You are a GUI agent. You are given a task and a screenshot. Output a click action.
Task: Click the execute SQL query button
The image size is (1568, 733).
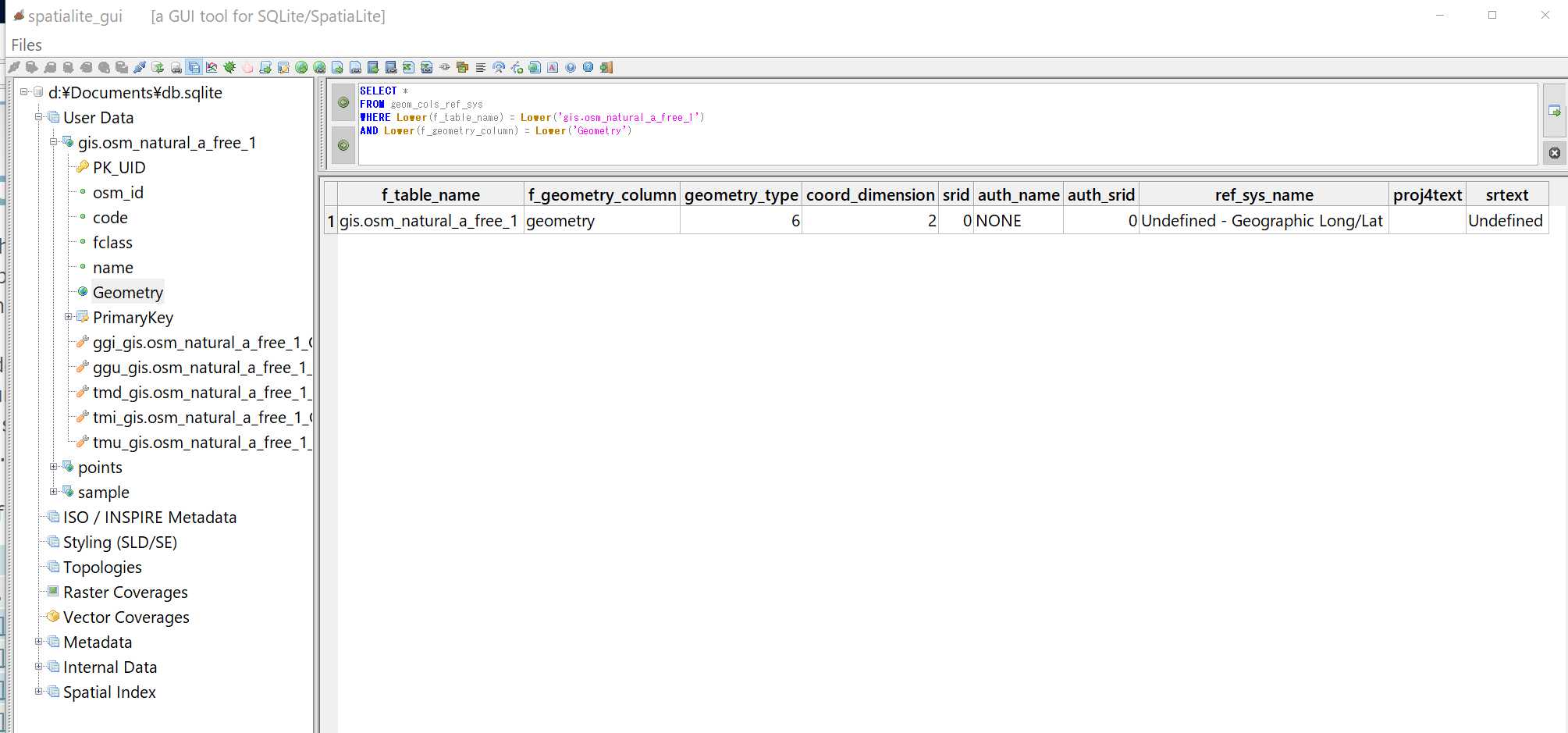[x=1554, y=112]
